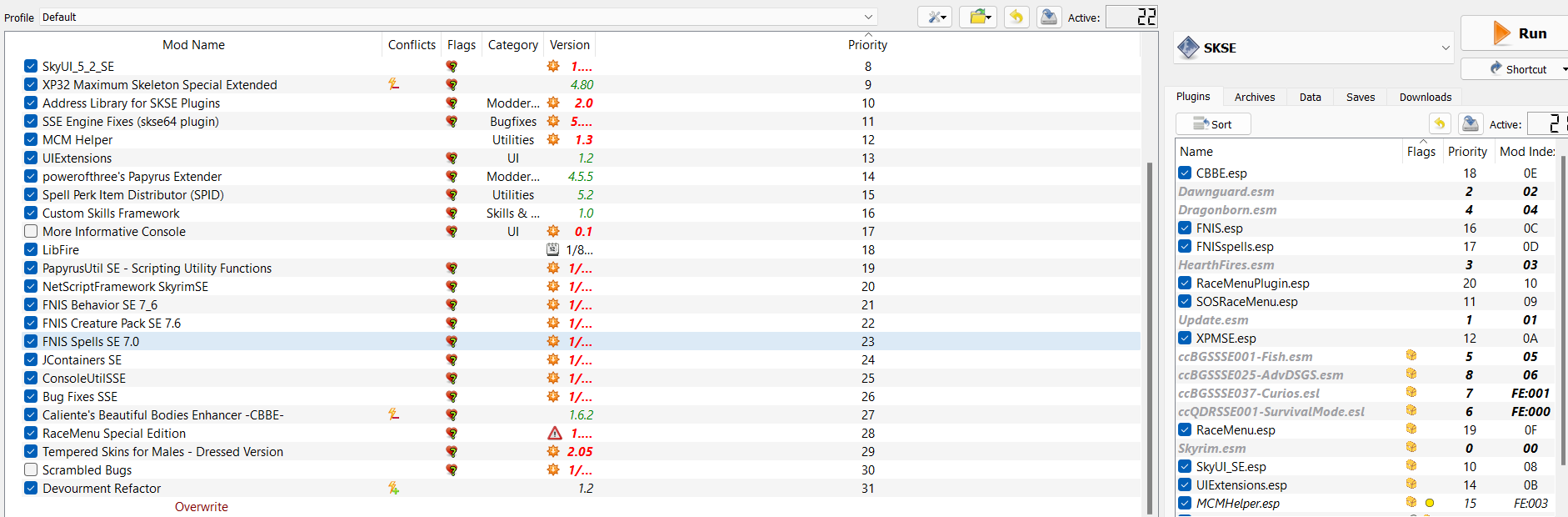
Task: Sort mods by Version column header
Action: pyautogui.click(x=569, y=45)
